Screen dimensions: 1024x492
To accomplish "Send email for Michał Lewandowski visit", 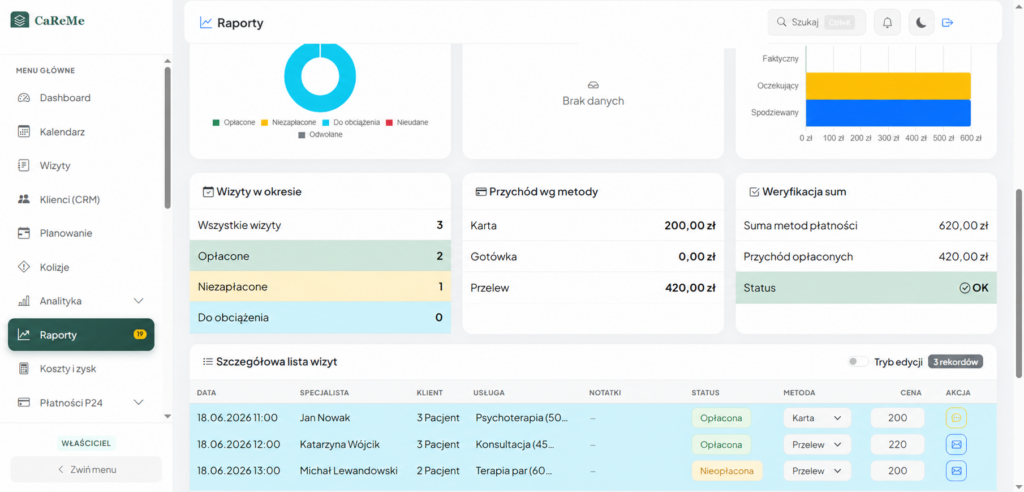I will pos(956,470).
